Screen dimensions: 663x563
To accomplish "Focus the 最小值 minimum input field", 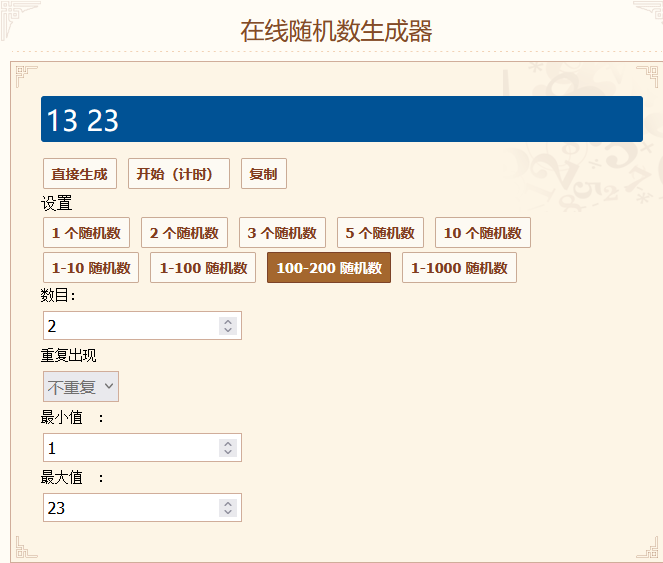I will coord(142,448).
